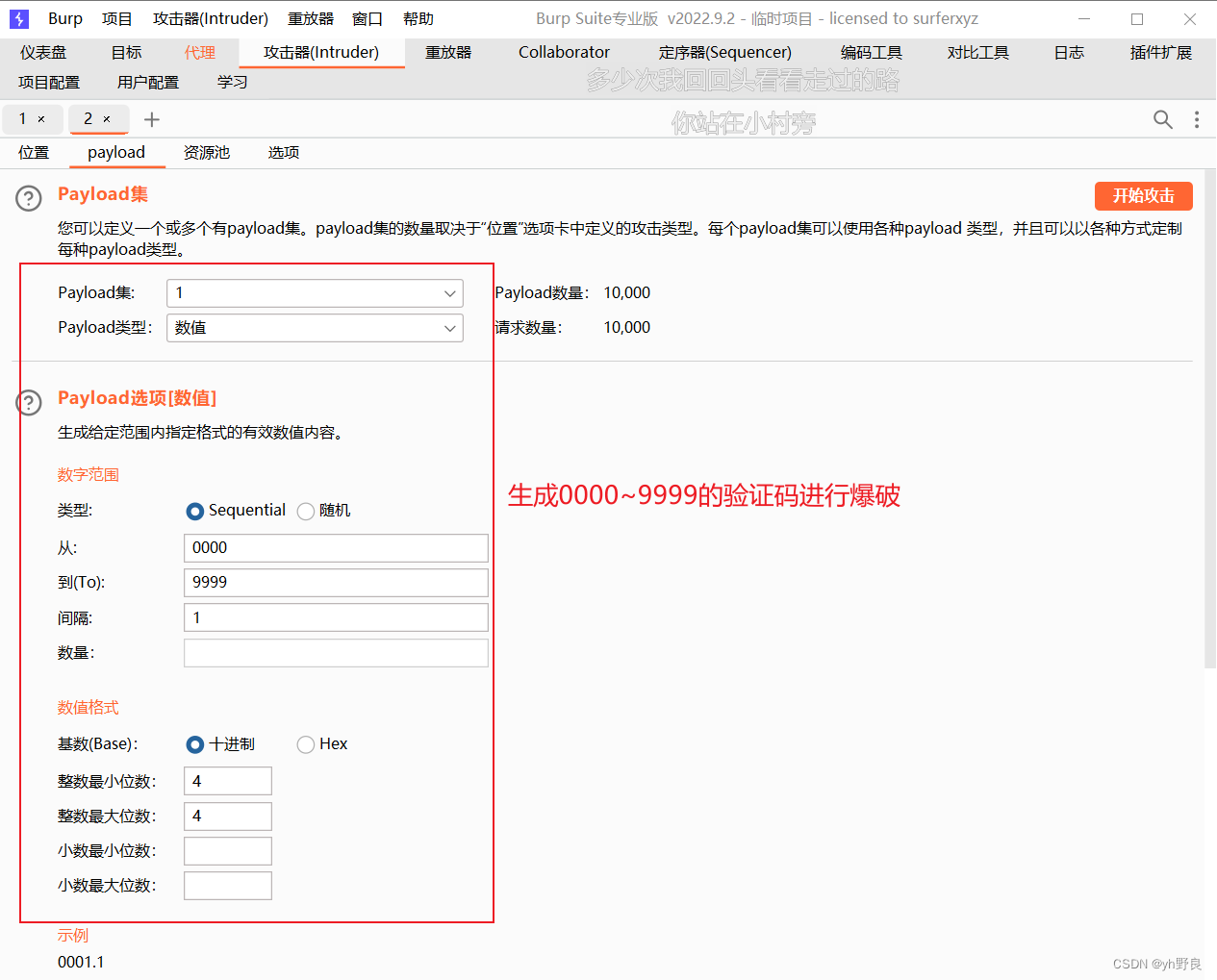This screenshot has width=1217, height=980.
Task: Select the Sequential radio button
Action: point(195,511)
